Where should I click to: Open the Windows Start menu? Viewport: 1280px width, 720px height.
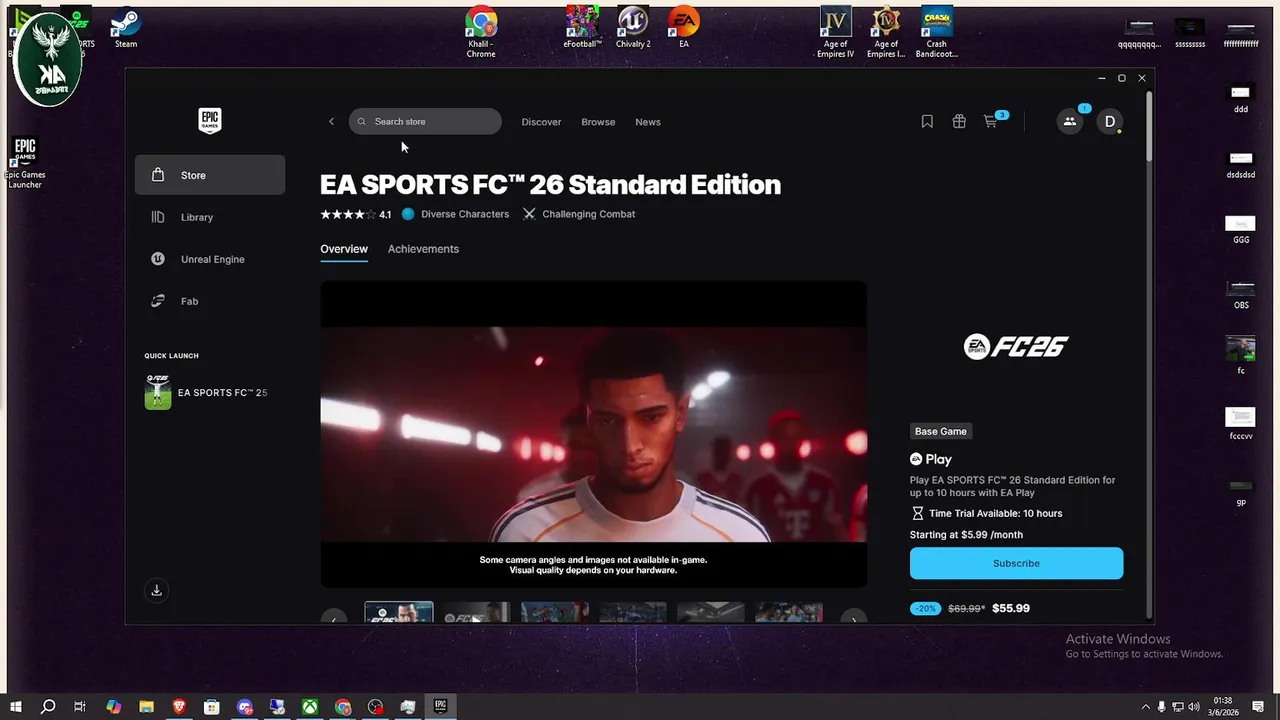tap(15, 707)
